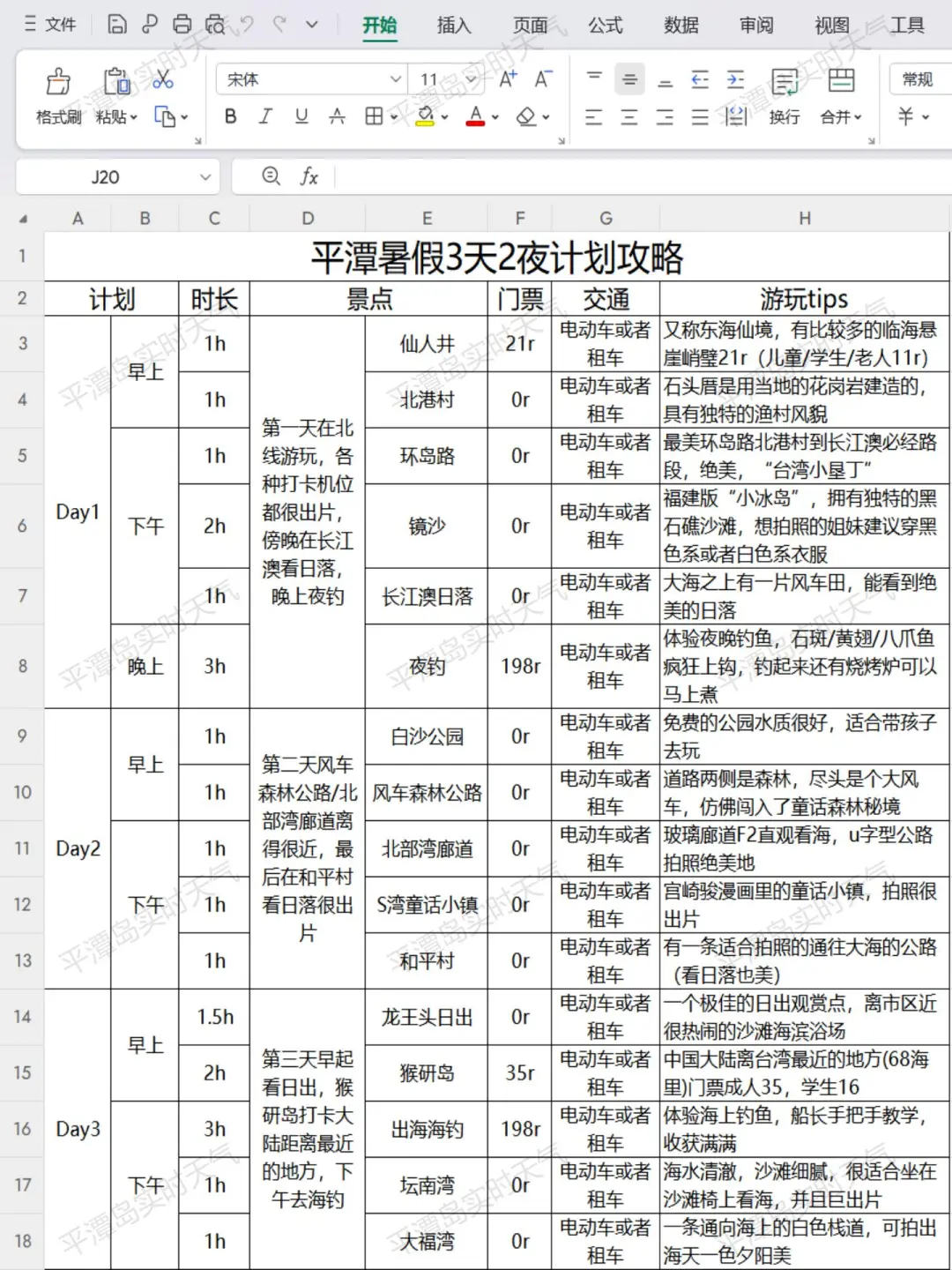This screenshot has width=952, height=1270.
Task: Click the Increase Font Size (A+) icon
Action: click(x=507, y=78)
